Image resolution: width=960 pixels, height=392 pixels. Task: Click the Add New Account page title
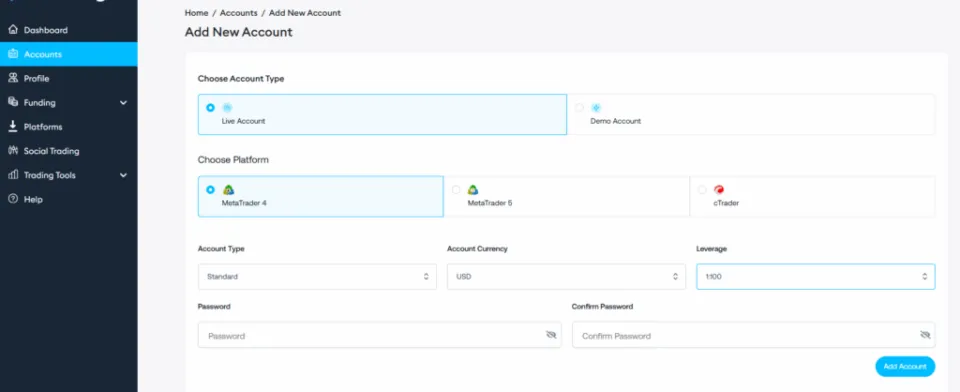pyautogui.click(x=239, y=32)
